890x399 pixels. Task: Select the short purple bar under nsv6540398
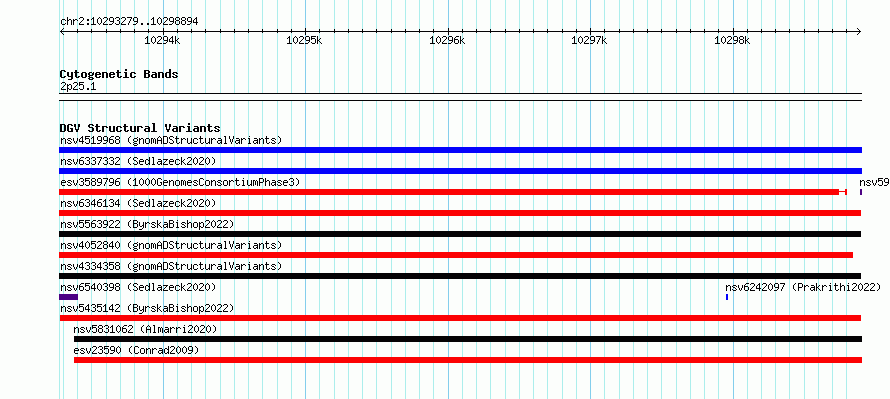(x=68, y=297)
